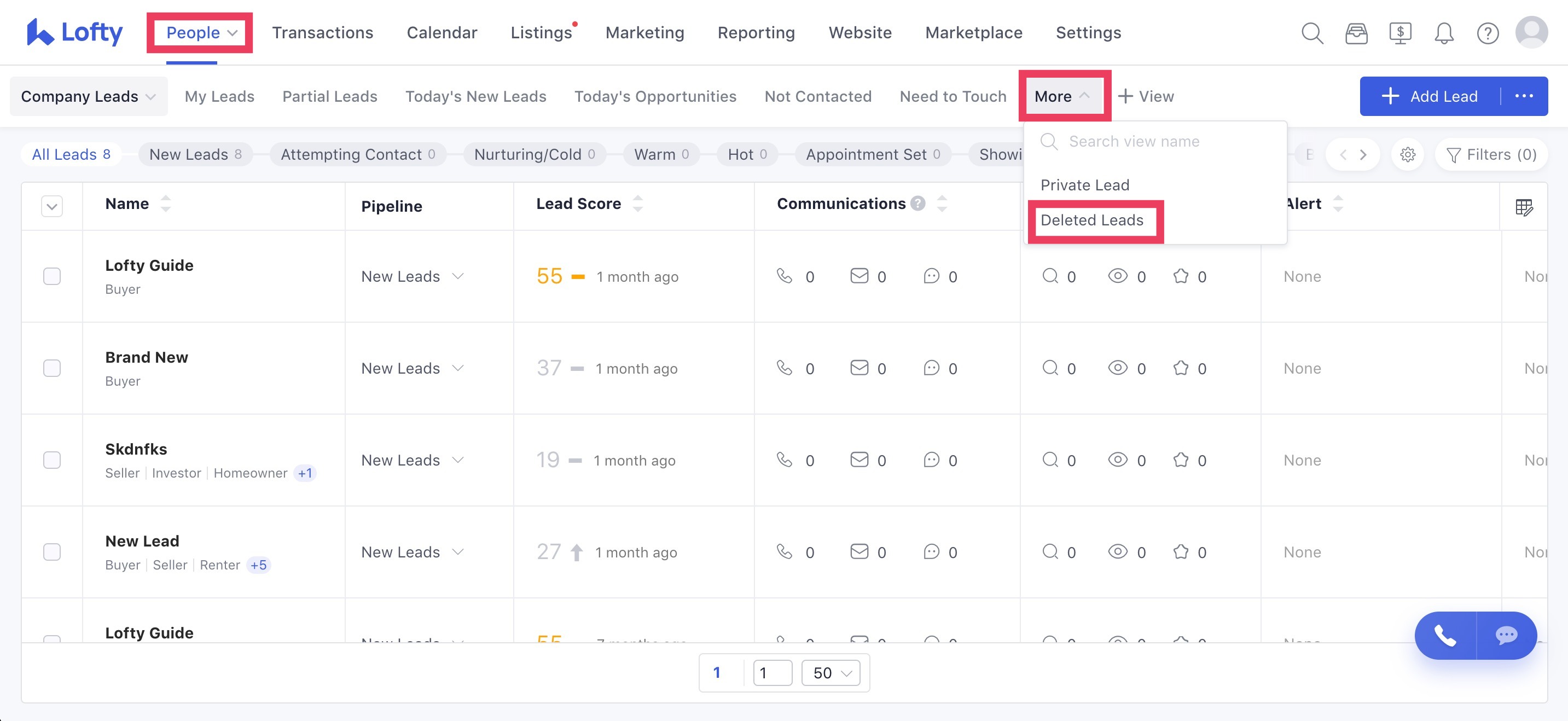Click the help question mark icon
Image resolution: width=1568 pixels, height=721 pixels.
tap(1487, 33)
